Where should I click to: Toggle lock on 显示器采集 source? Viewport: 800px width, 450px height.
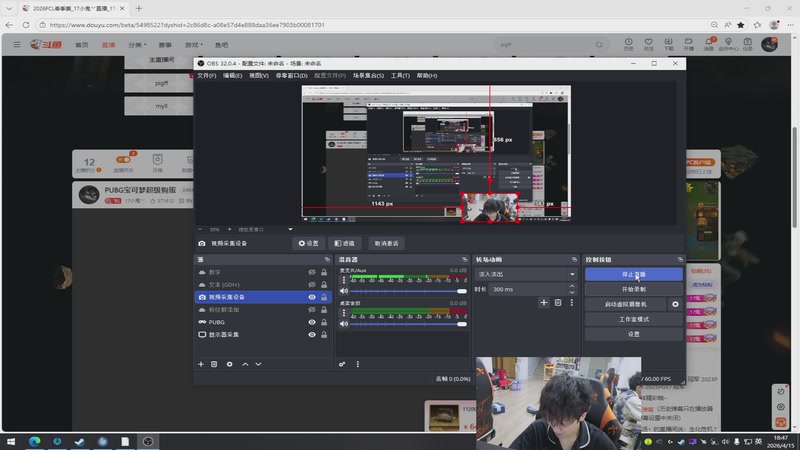tap(324, 335)
